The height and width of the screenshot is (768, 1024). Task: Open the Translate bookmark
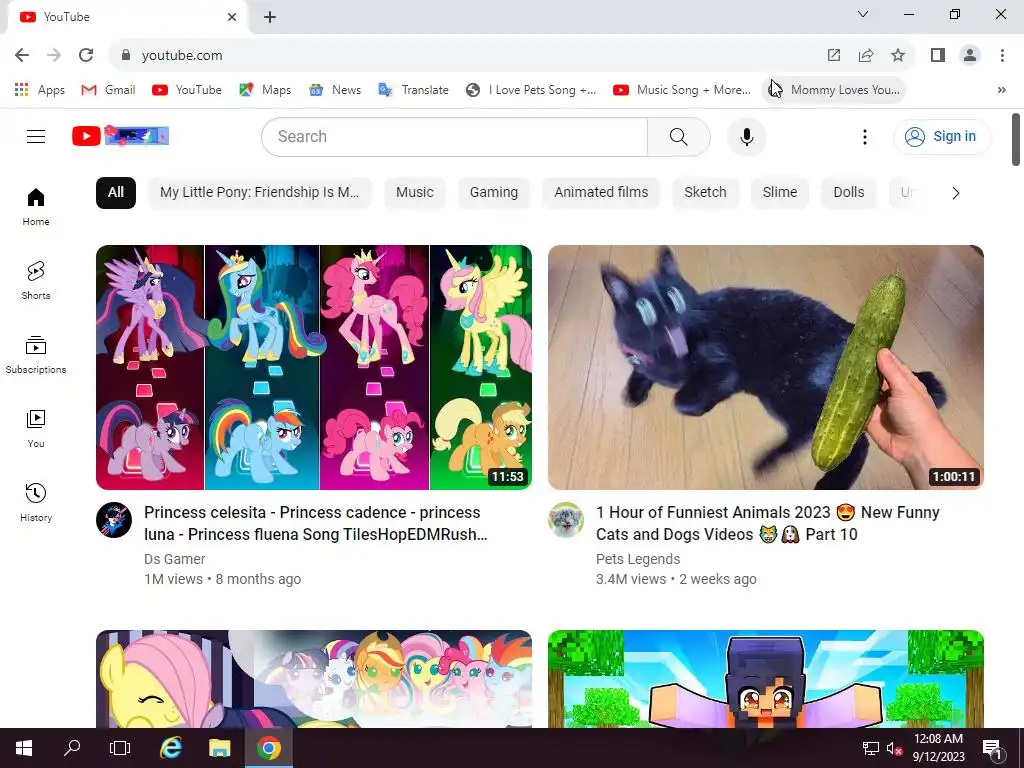[413, 89]
